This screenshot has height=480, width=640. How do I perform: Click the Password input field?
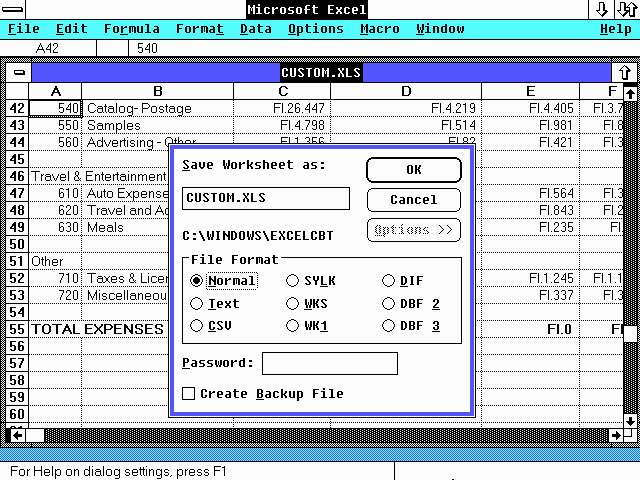[330, 363]
